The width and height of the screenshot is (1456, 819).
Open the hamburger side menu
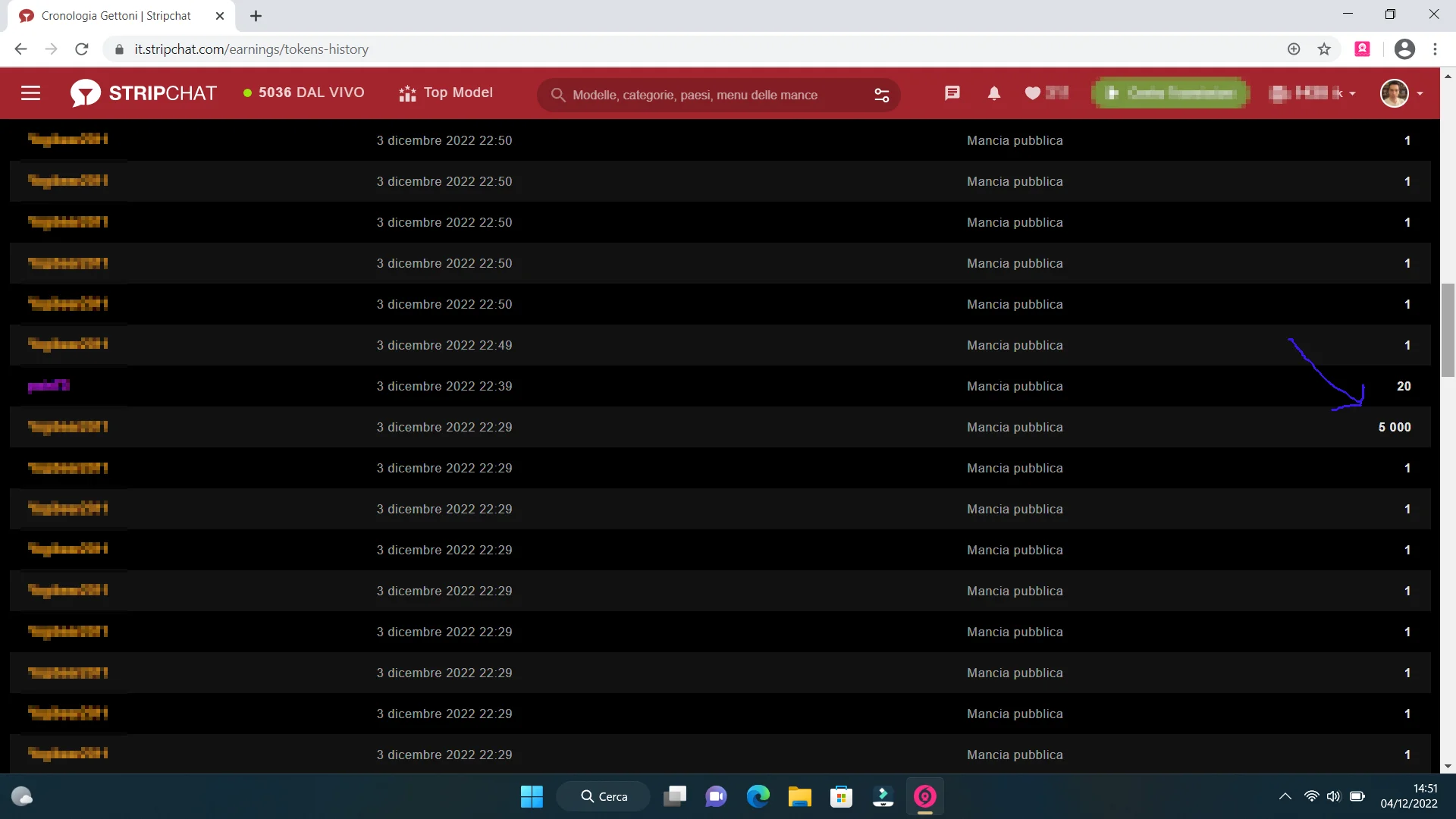point(30,93)
